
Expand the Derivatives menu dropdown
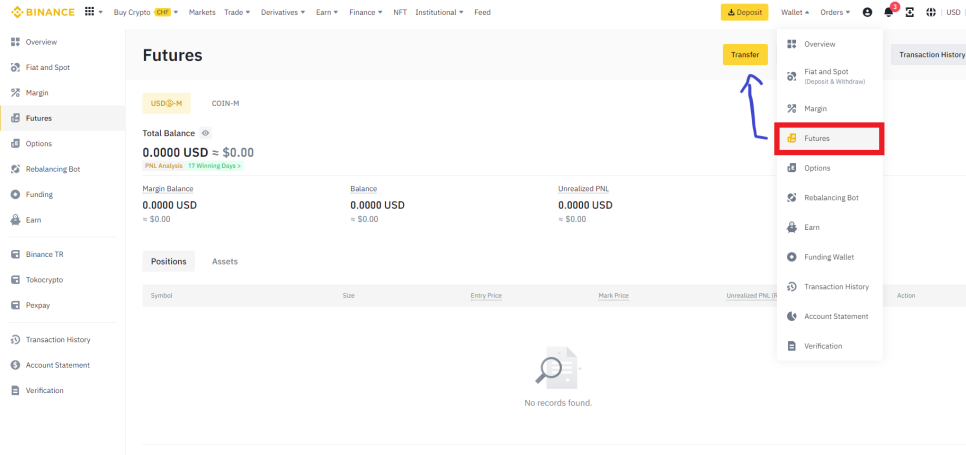(283, 12)
